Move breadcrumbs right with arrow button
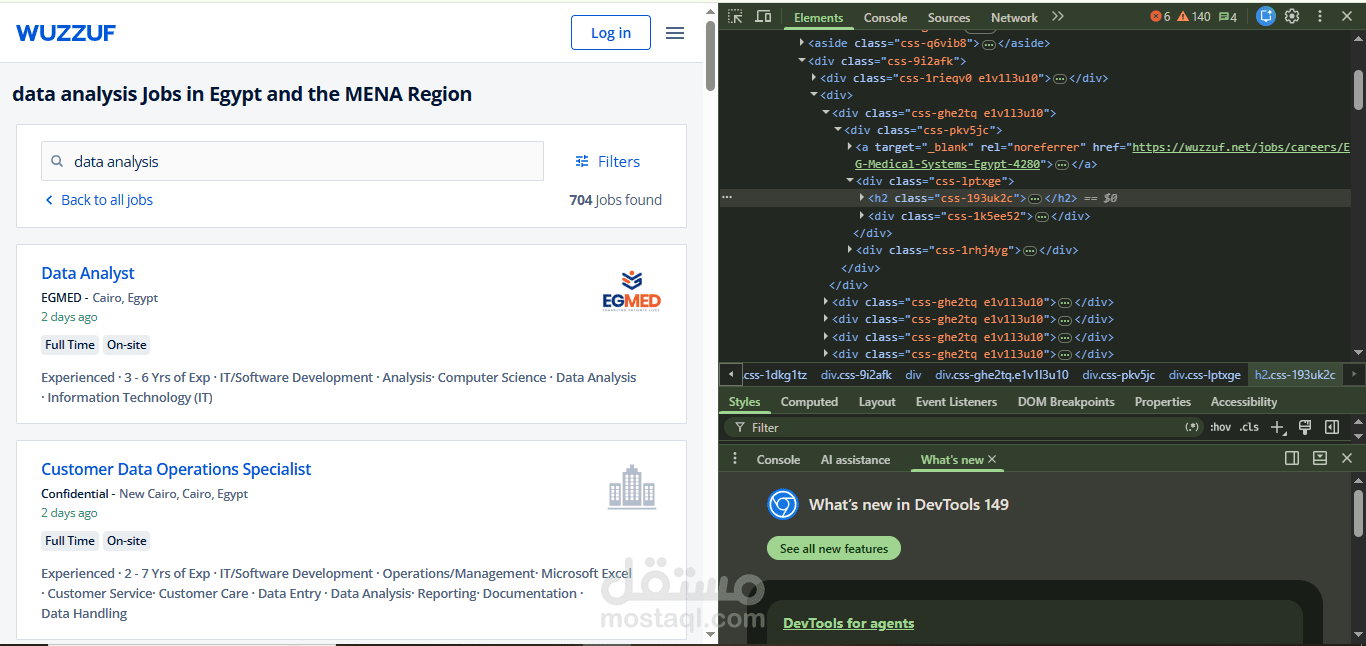The width and height of the screenshot is (1366, 646). click(1354, 375)
